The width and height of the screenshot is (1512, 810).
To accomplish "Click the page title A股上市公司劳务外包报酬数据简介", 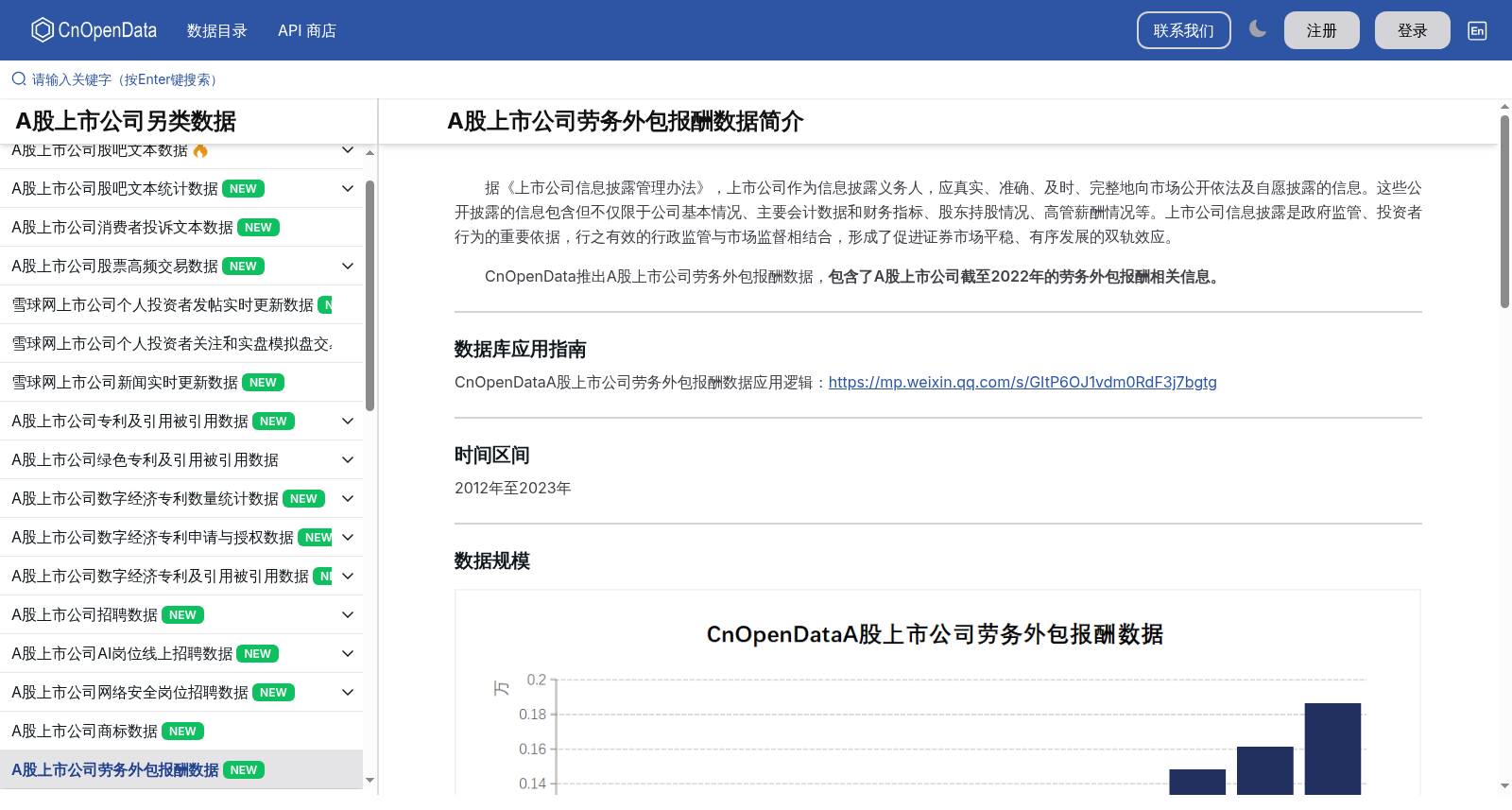I will pyautogui.click(x=626, y=121).
